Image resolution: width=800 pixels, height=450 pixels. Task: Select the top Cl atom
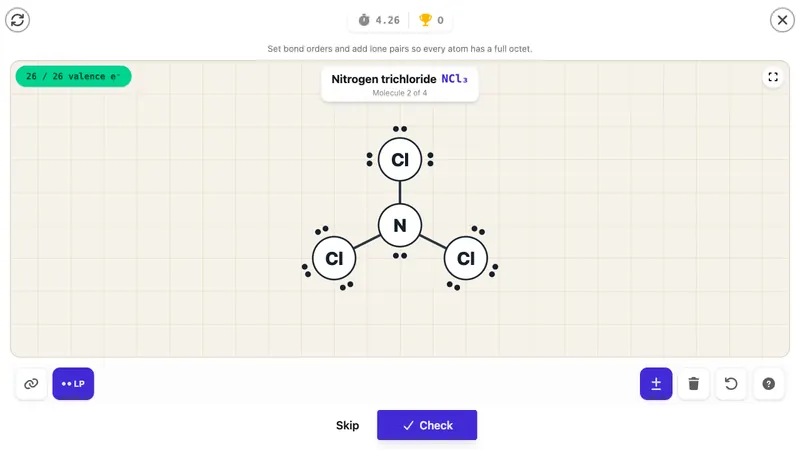point(400,160)
